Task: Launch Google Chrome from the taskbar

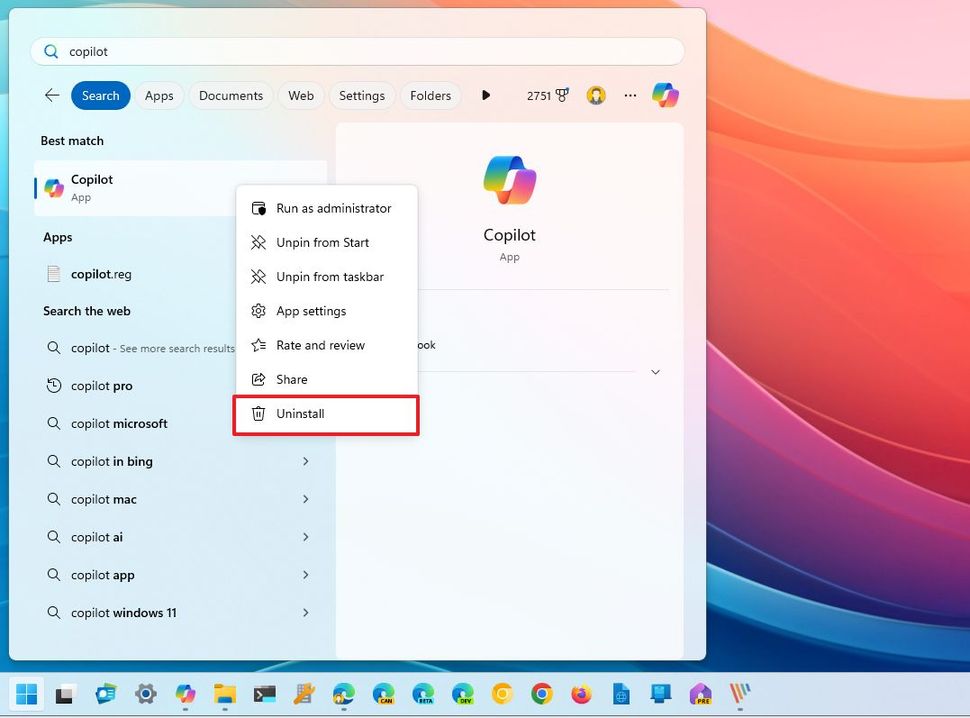Action: click(543, 693)
